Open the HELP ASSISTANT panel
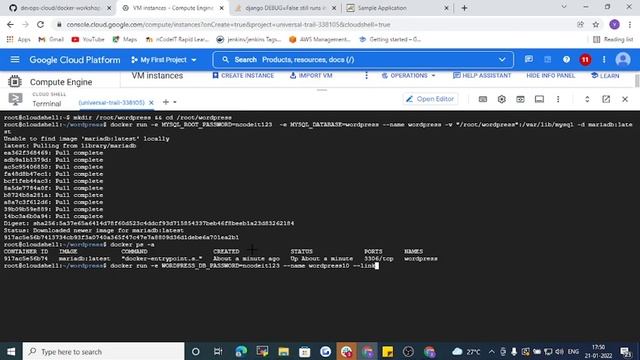The height and width of the screenshot is (360, 640). 482,76
